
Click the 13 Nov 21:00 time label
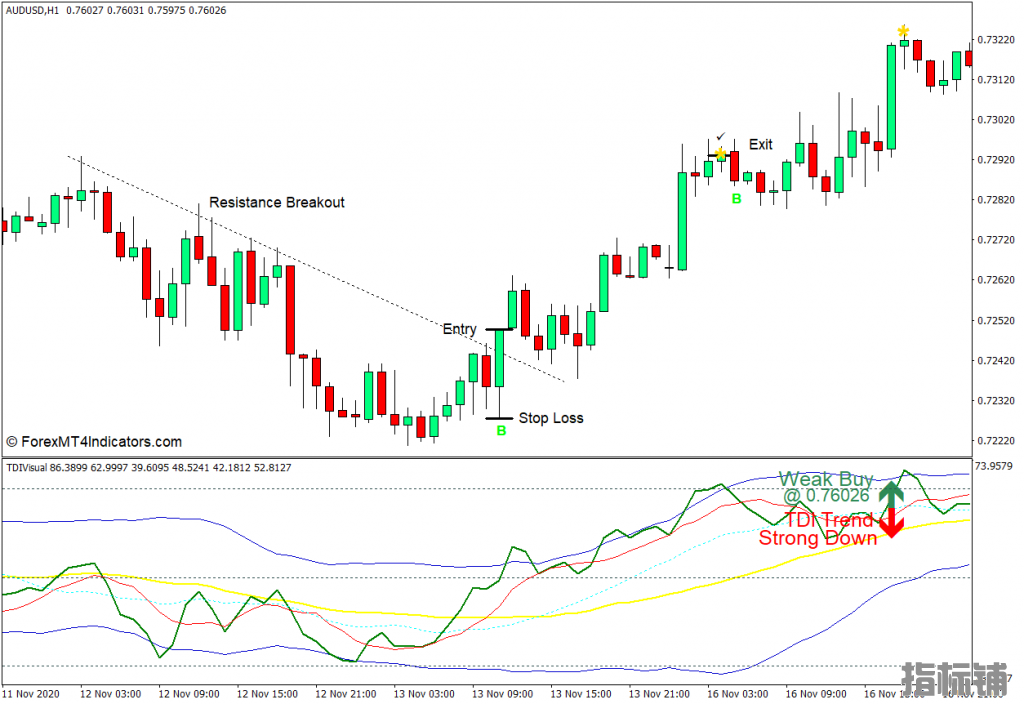(659, 694)
